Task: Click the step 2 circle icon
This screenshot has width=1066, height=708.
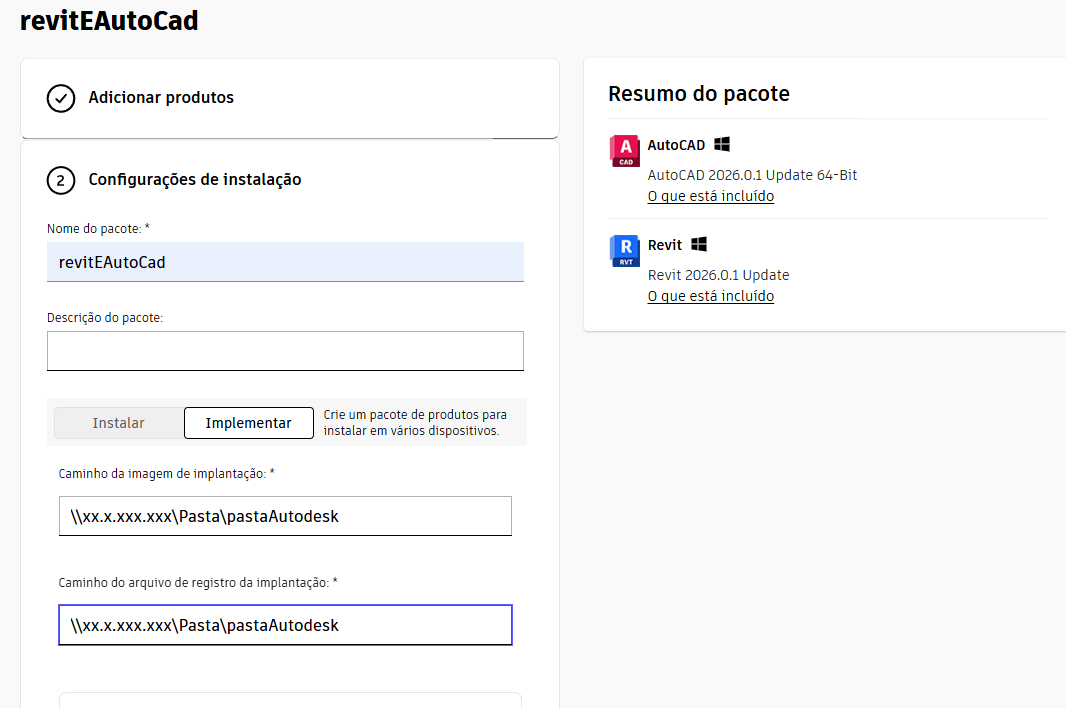Action: point(61,180)
